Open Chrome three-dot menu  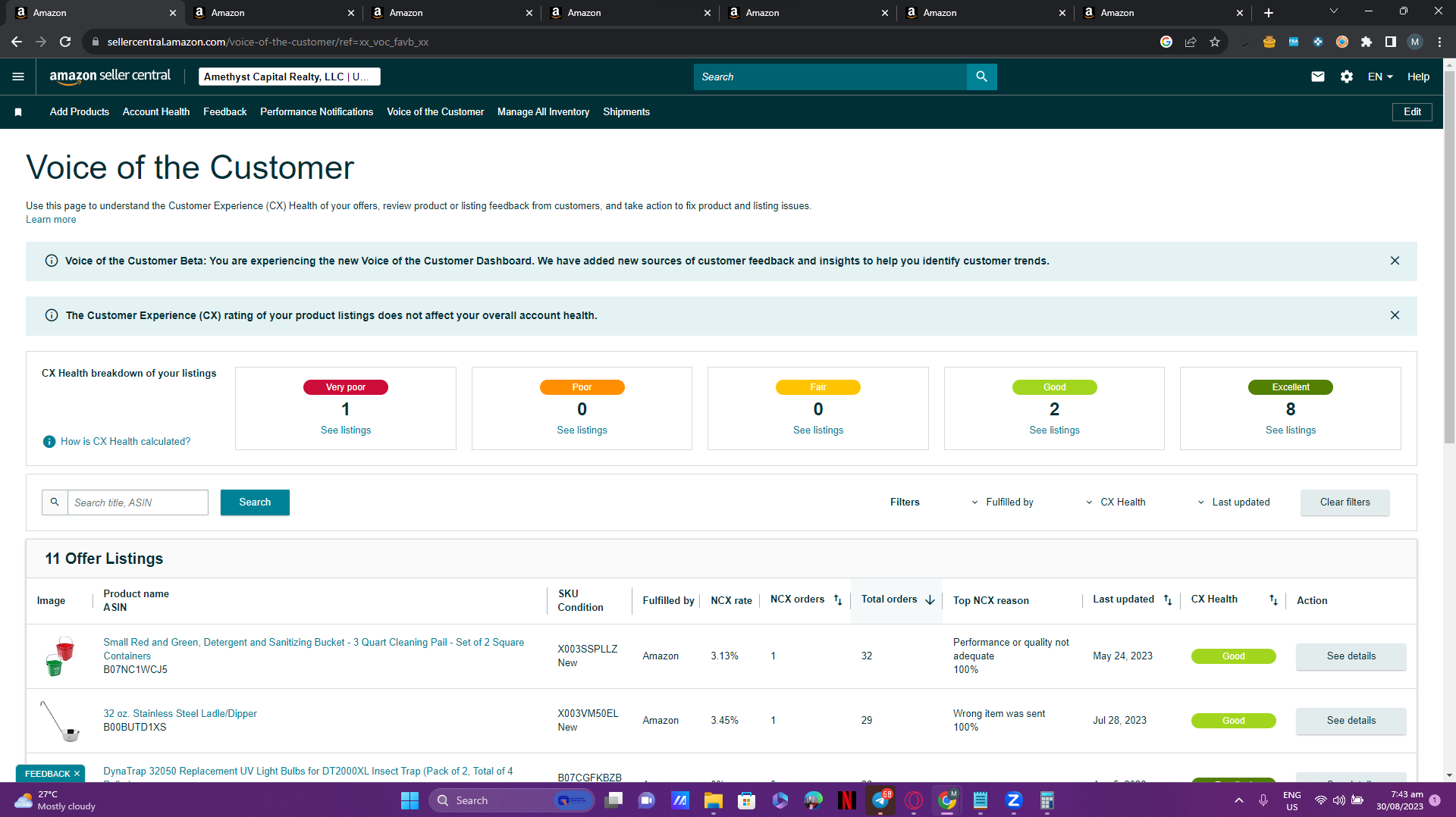pyautogui.click(x=1439, y=42)
